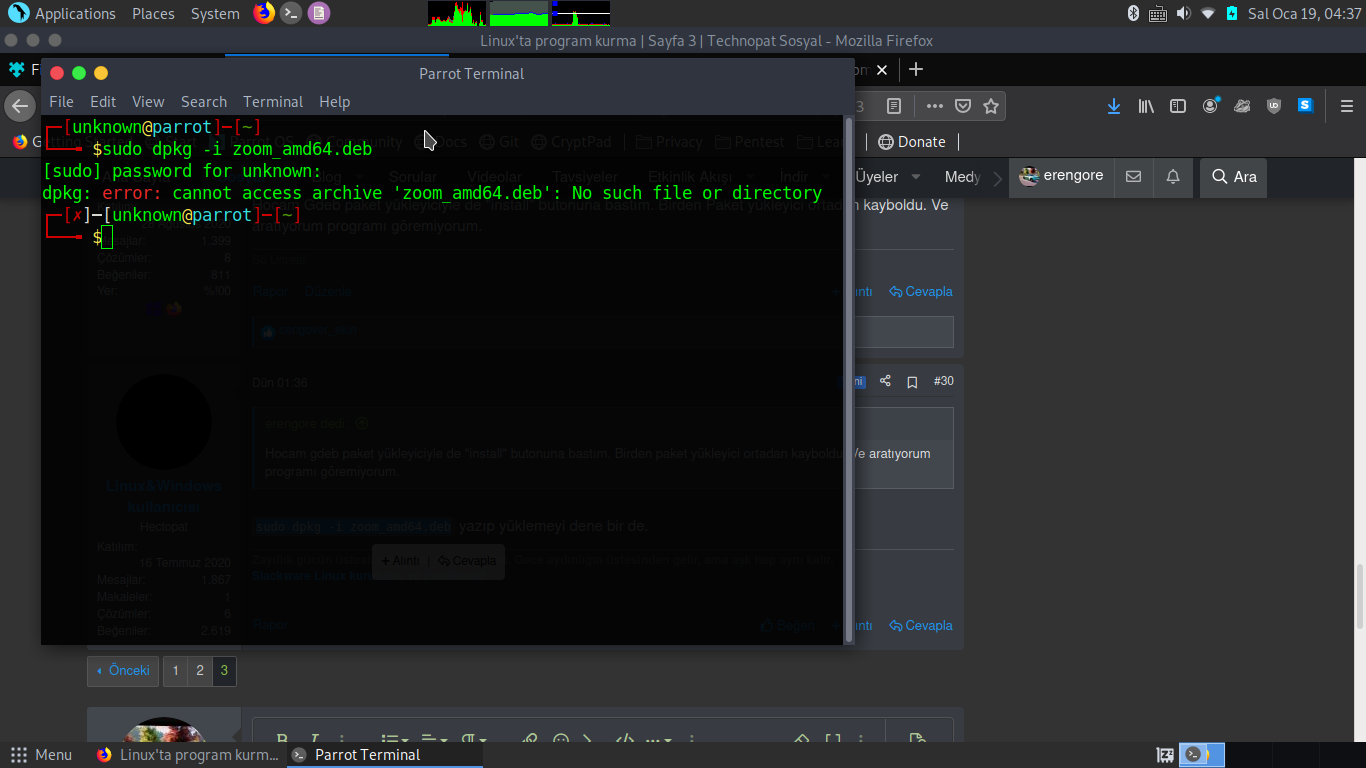Open the Firefox hamburger menu
This screenshot has width=1366, height=768.
tap(1346, 106)
